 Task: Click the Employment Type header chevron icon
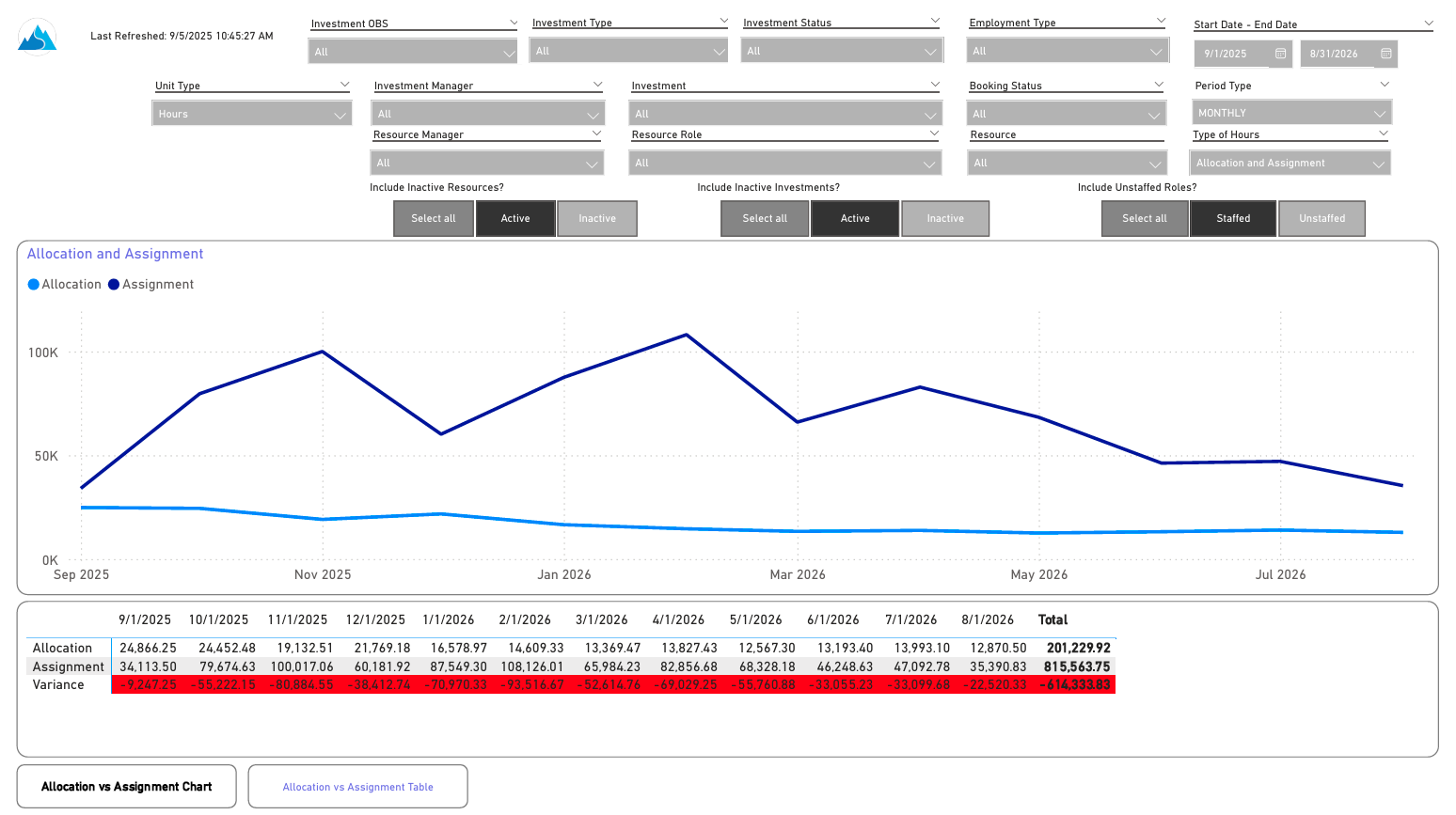coord(1161,22)
